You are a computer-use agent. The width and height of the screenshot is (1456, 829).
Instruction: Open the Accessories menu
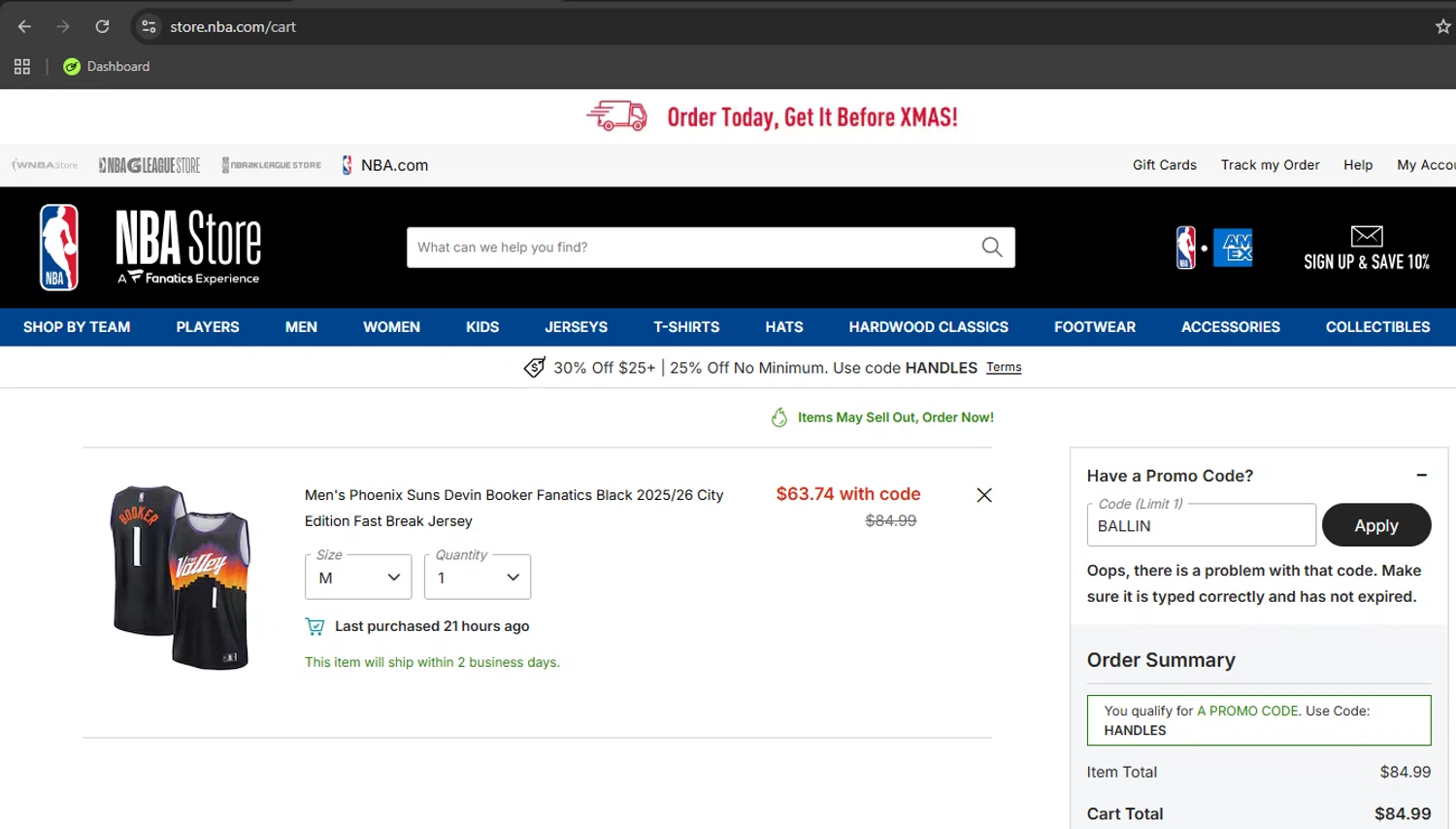point(1231,327)
